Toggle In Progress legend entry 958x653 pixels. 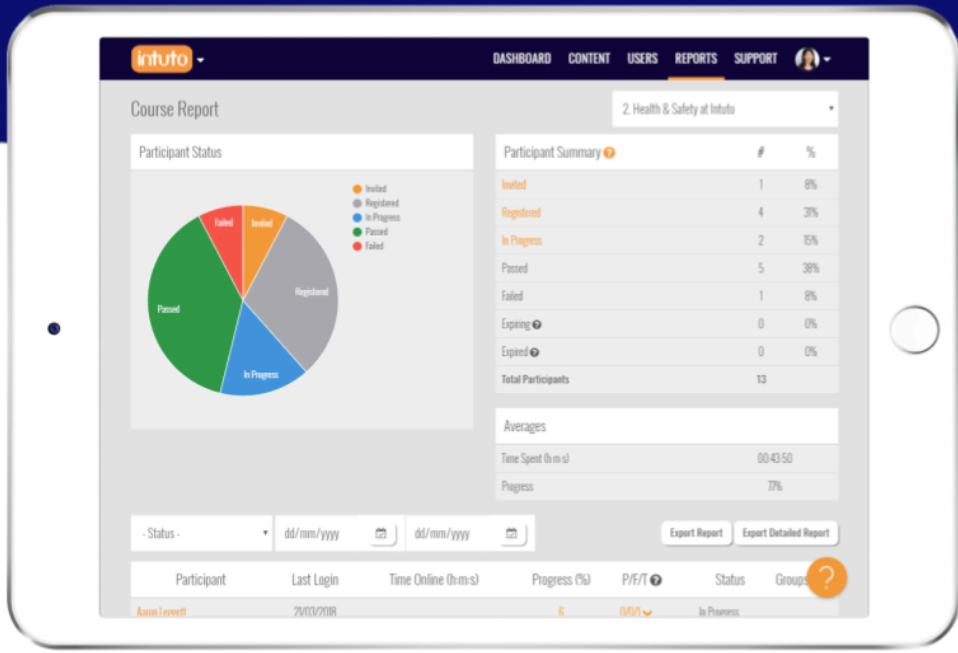click(376, 217)
